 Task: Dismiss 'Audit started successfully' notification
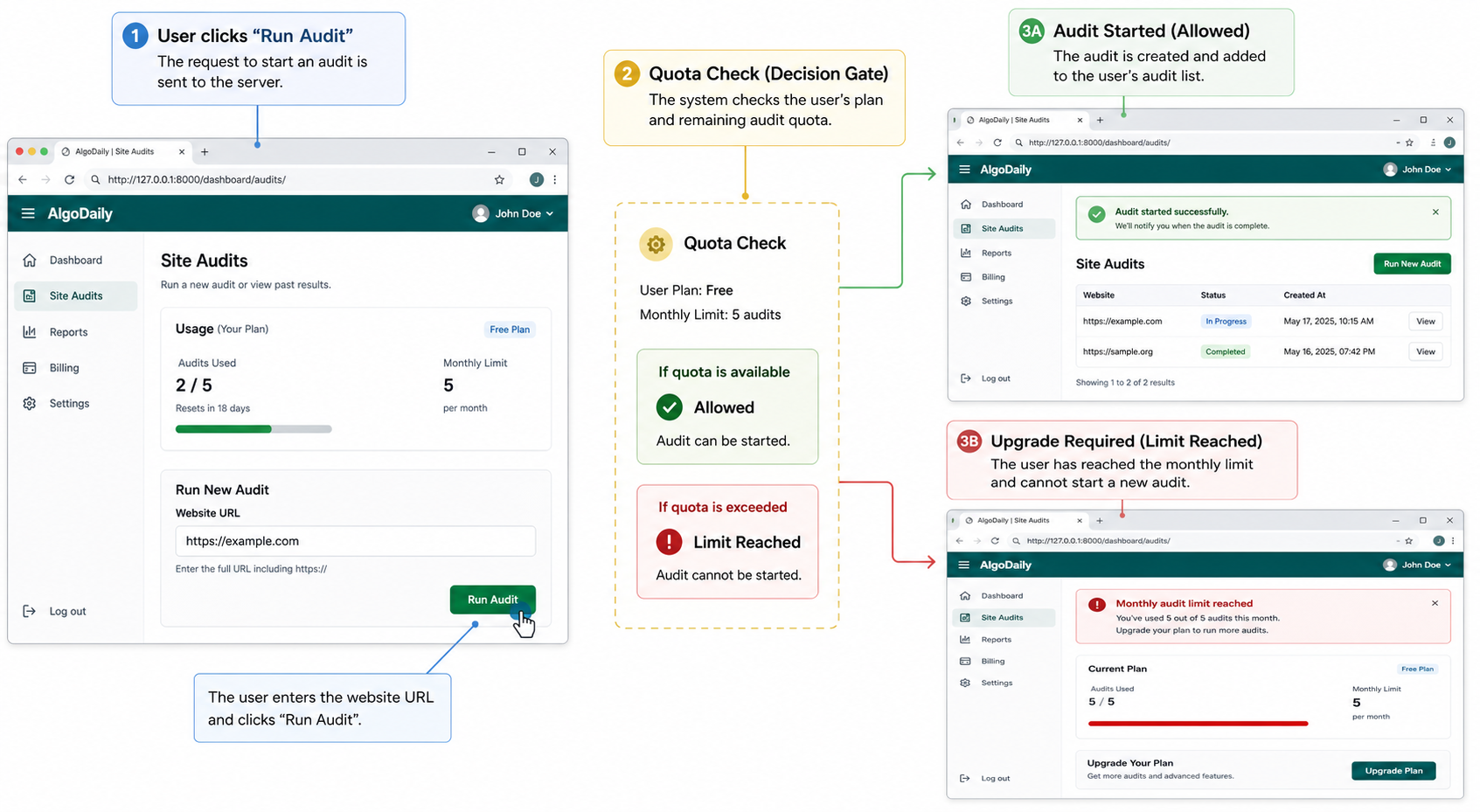1435,212
